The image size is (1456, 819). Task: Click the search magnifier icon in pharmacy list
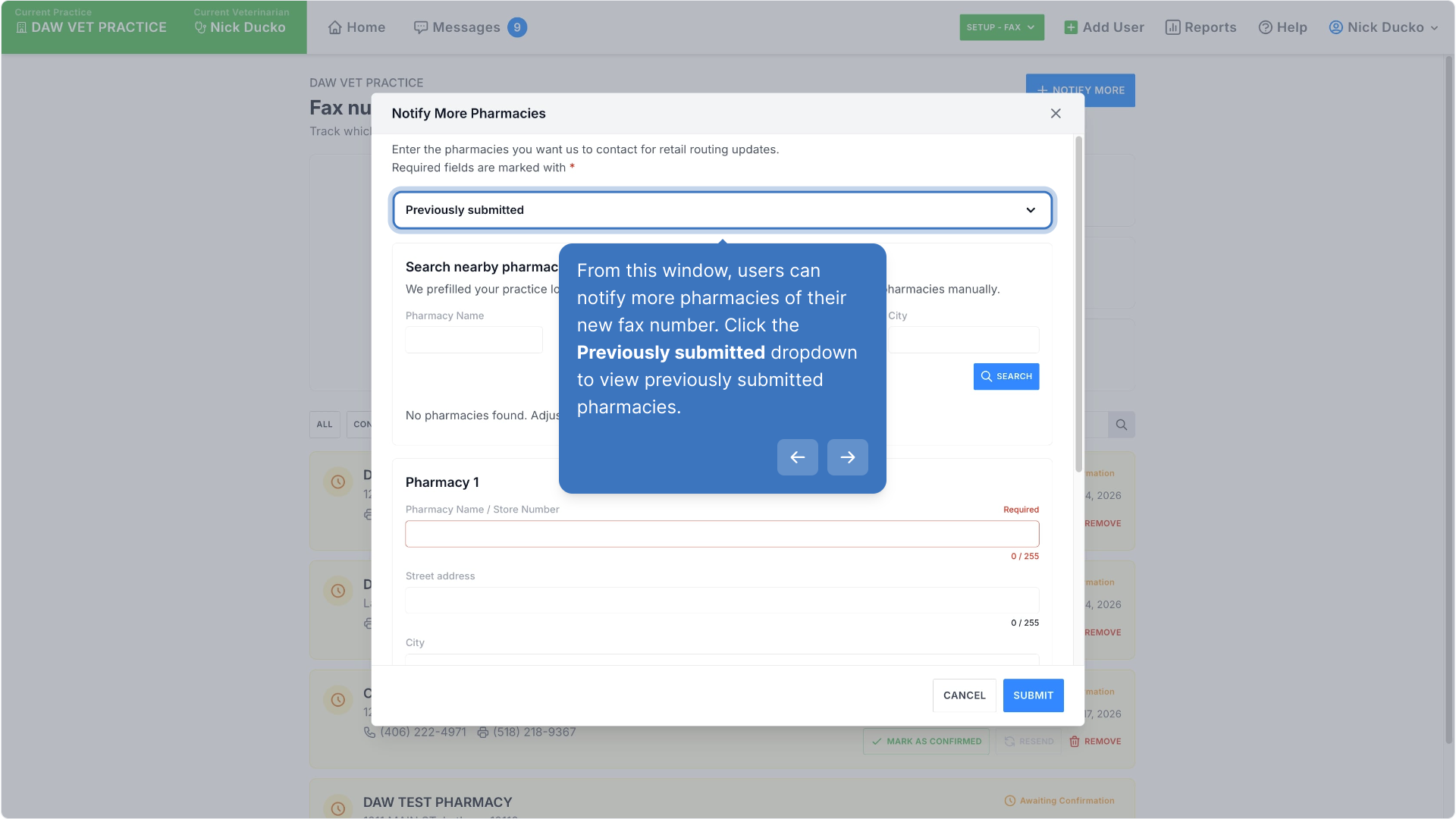1122,425
